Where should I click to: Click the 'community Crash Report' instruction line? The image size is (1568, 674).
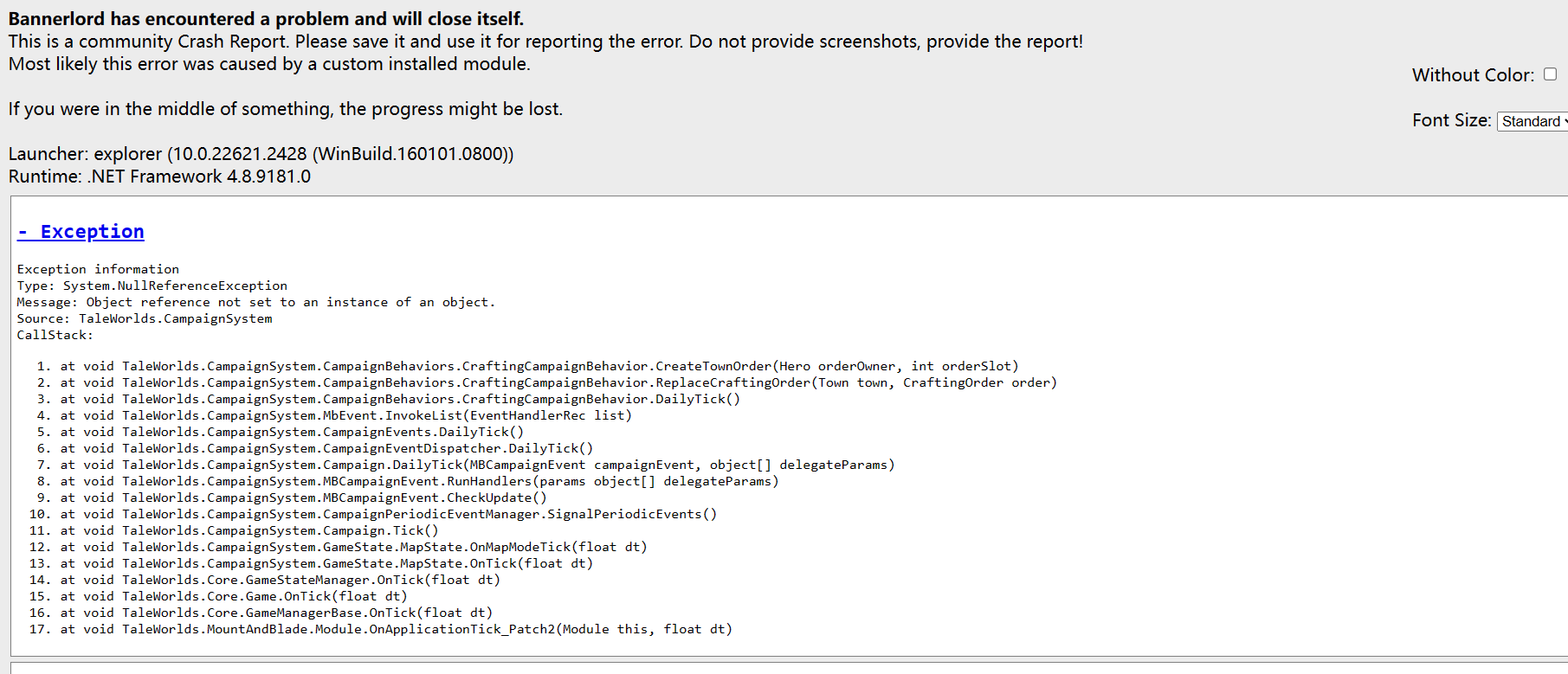coord(545,42)
